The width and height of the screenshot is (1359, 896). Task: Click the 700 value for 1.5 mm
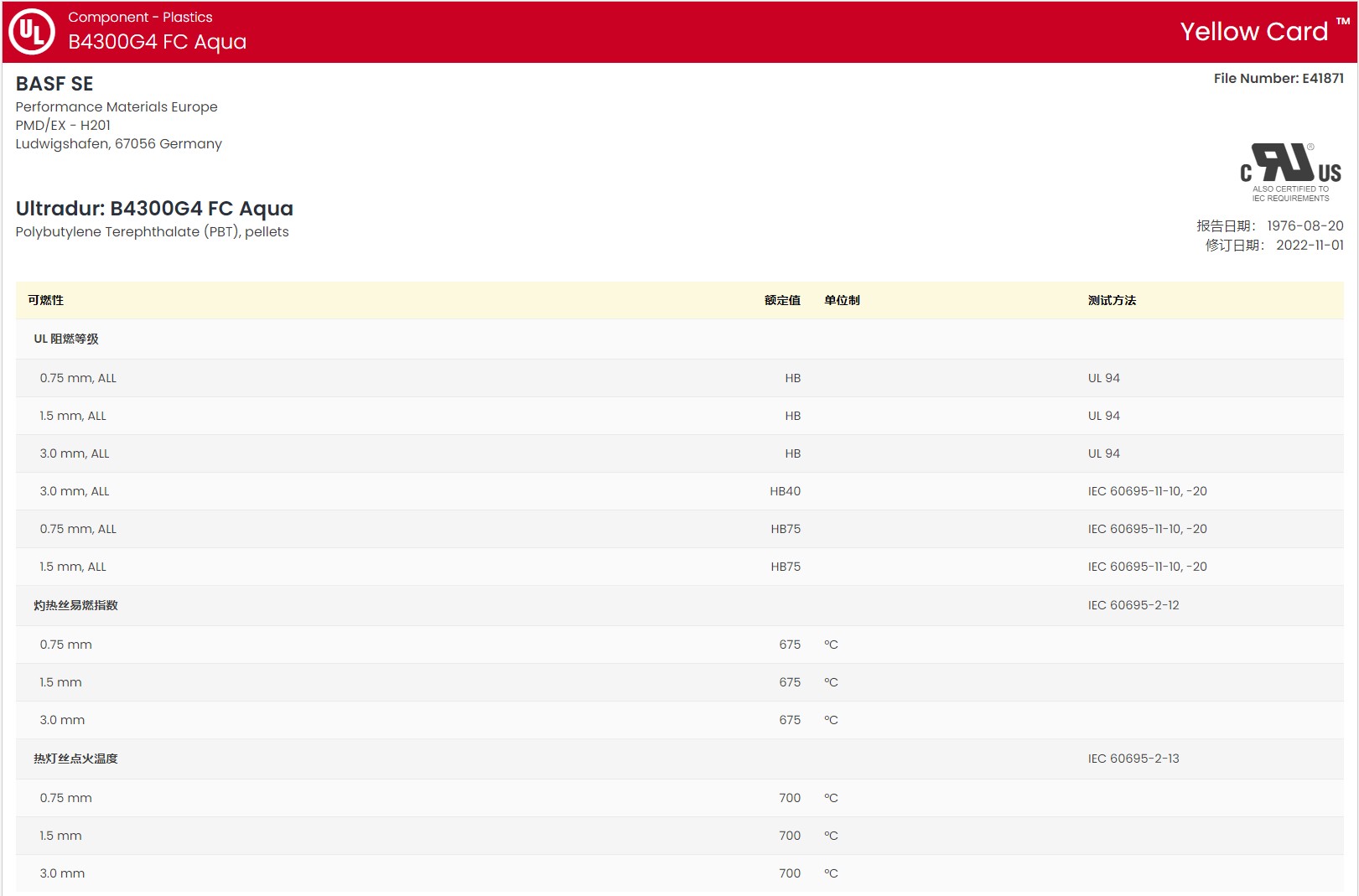pos(790,836)
